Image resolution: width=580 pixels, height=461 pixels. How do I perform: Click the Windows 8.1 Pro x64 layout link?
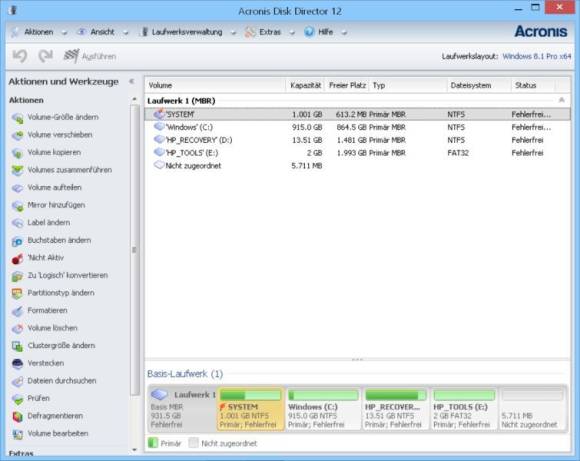point(537,57)
